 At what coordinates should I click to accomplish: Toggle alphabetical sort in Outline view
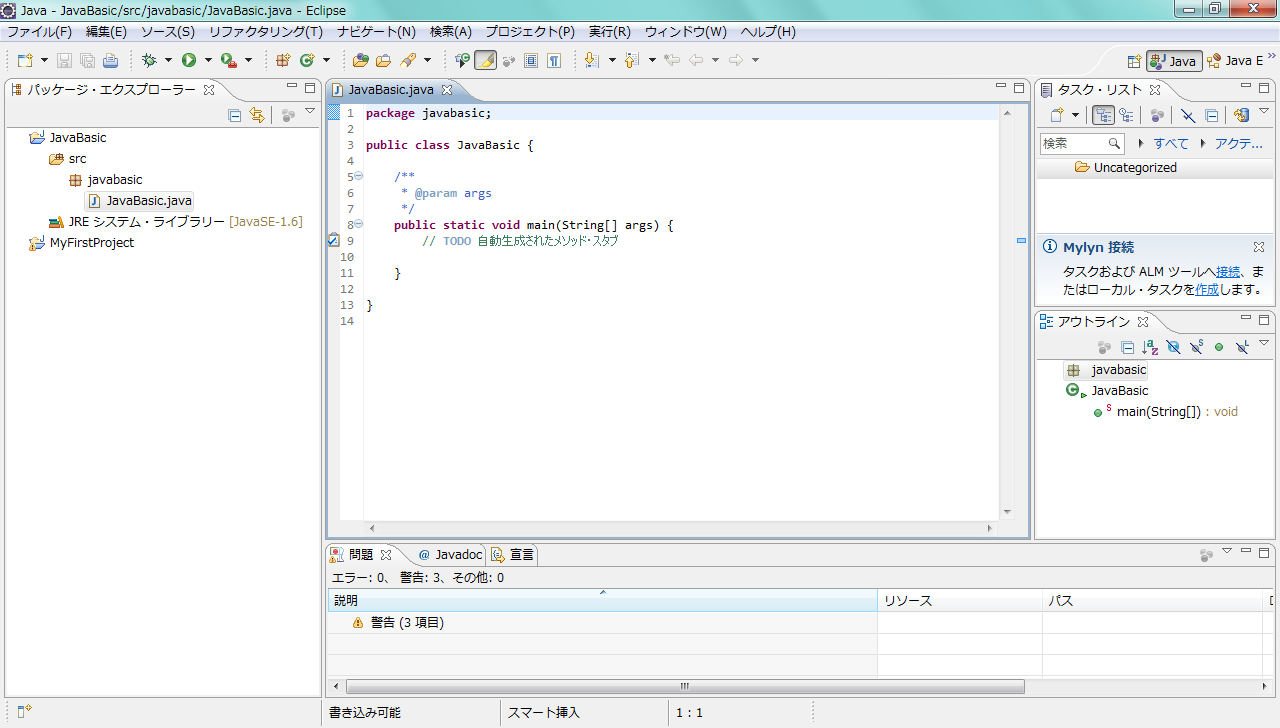(1150, 347)
